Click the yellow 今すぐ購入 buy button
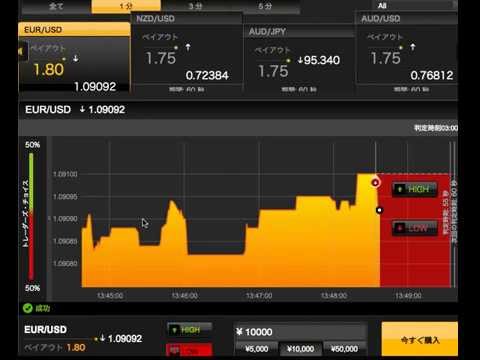Viewport: 480px width, 360px height. click(x=420, y=339)
